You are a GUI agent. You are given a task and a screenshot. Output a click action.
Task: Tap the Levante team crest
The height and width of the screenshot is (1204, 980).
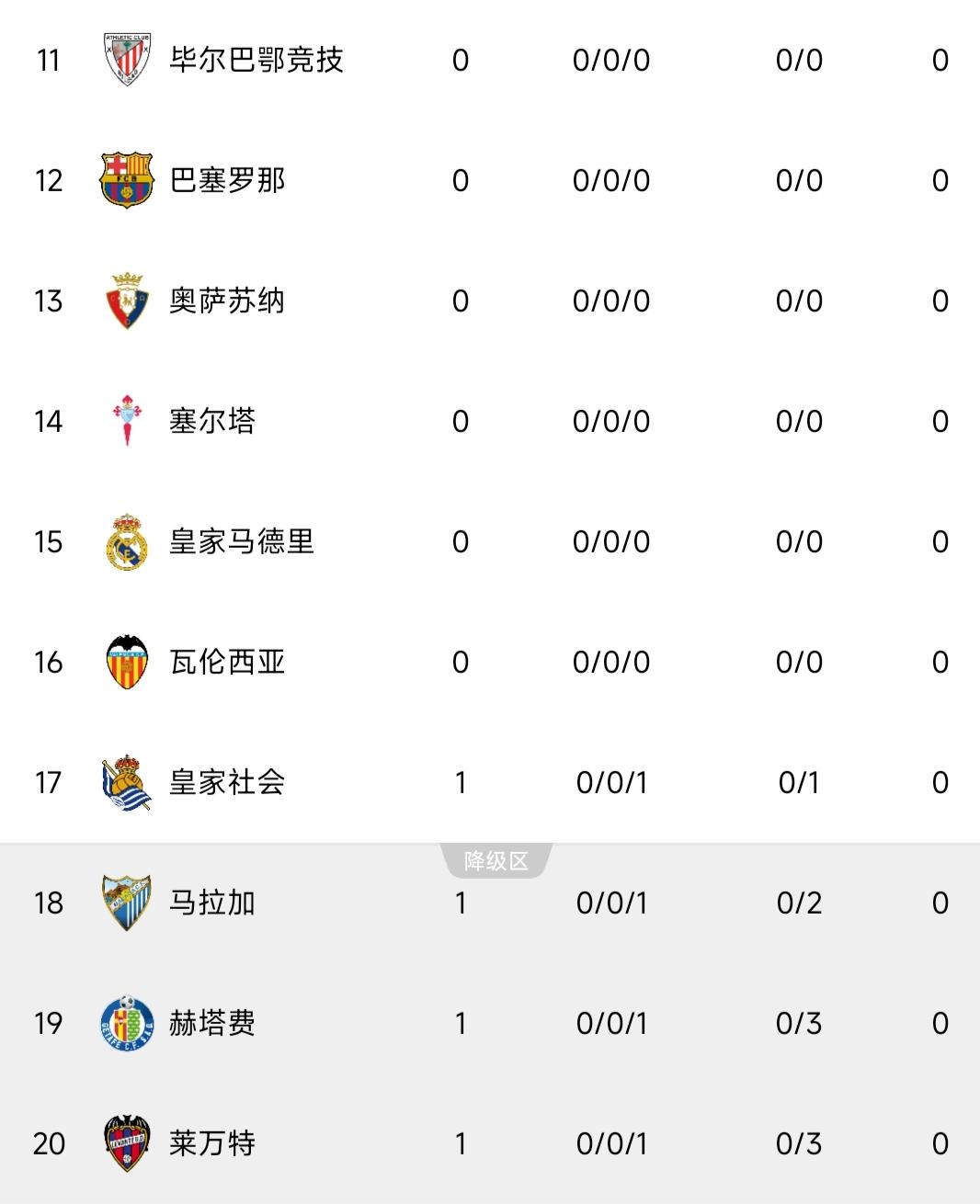[x=127, y=1143]
